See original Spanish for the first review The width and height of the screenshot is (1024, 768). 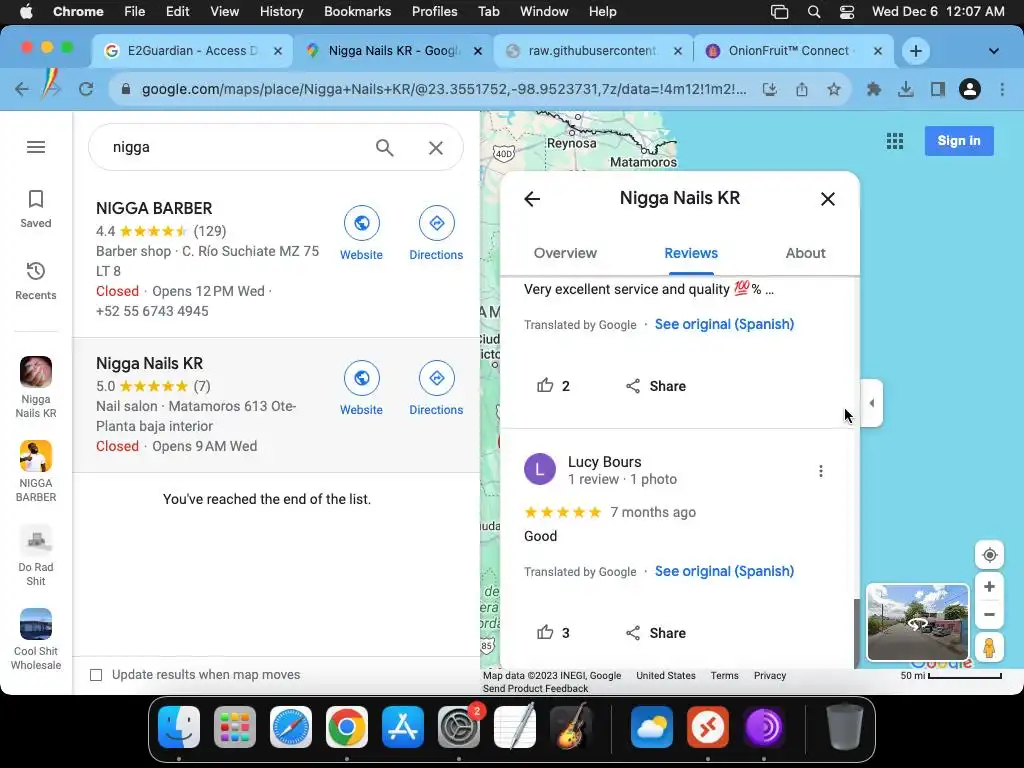tap(724, 325)
